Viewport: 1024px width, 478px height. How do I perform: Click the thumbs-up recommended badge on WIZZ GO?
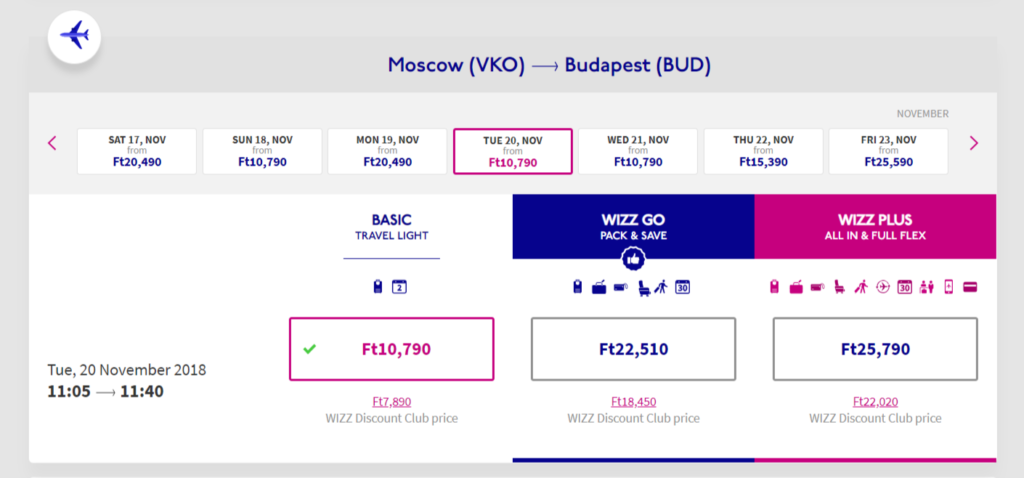point(633,259)
